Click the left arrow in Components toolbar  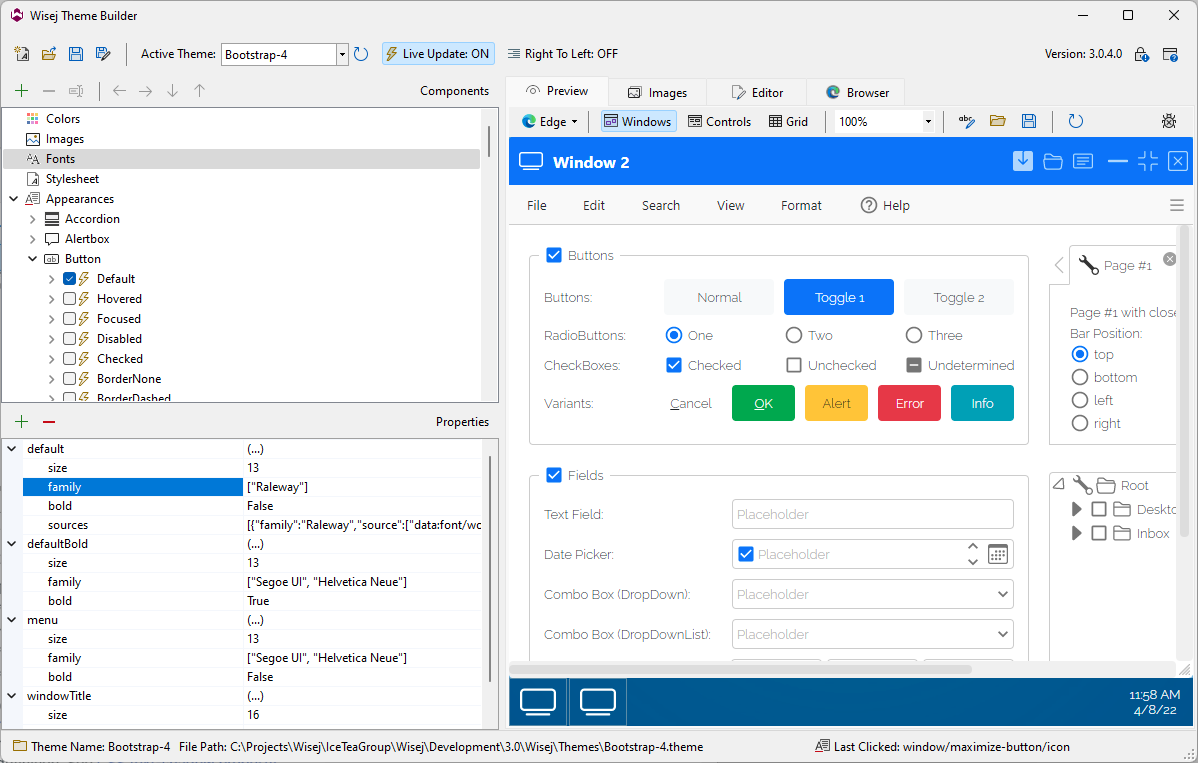[x=119, y=91]
